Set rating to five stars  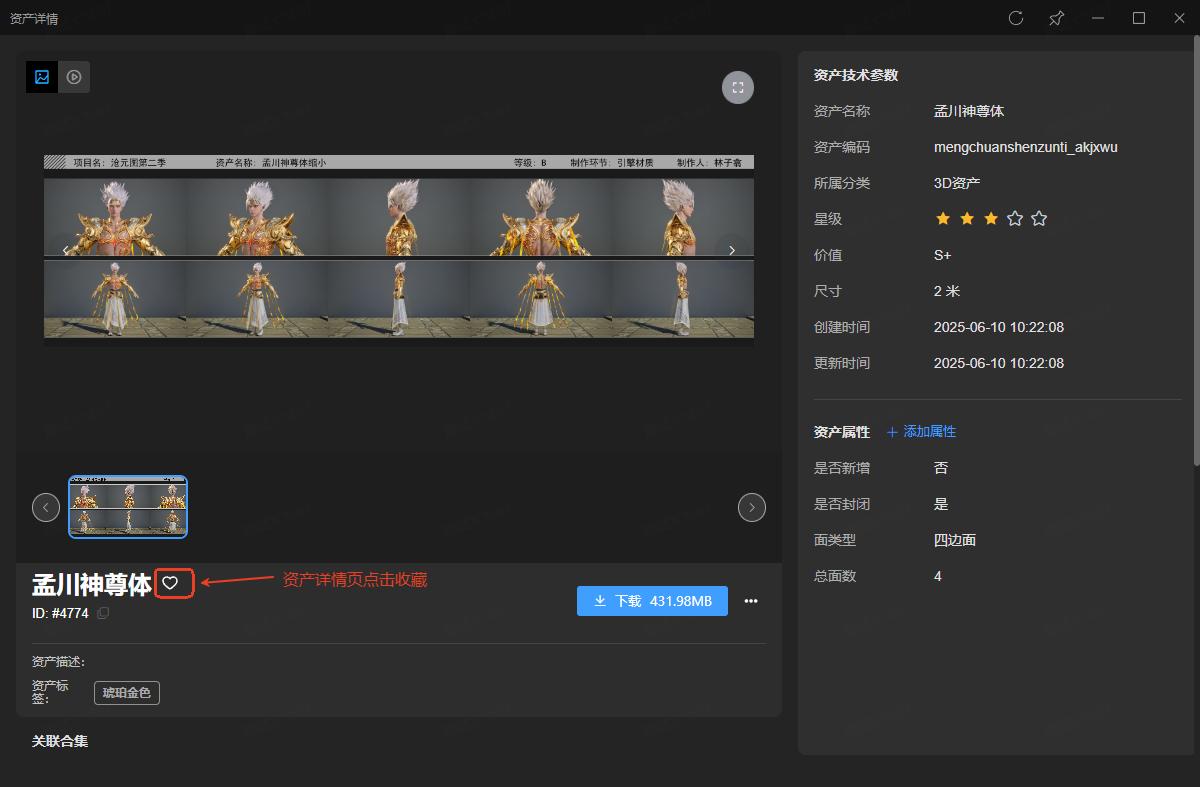pyautogui.click(x=1039, y=219)
